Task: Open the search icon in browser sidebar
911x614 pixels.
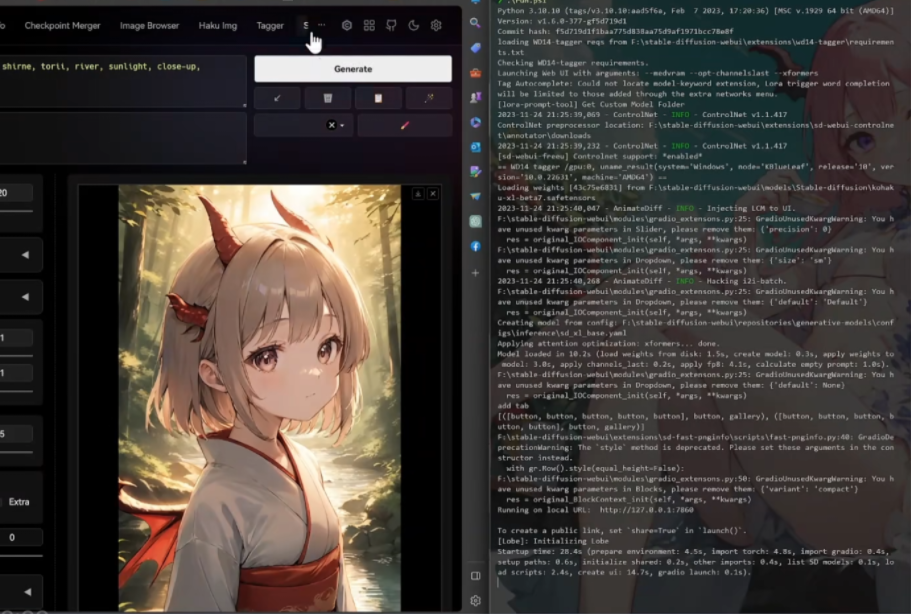Action: point(475,23)
